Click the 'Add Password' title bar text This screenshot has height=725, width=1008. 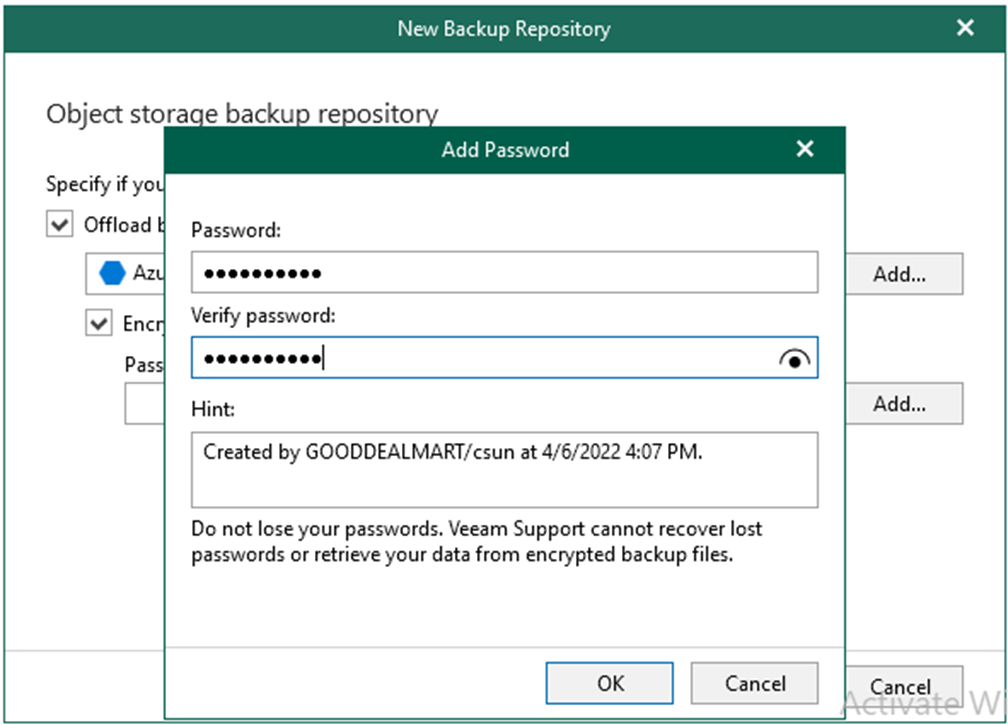pyautogui.click(x=505, y=150)
